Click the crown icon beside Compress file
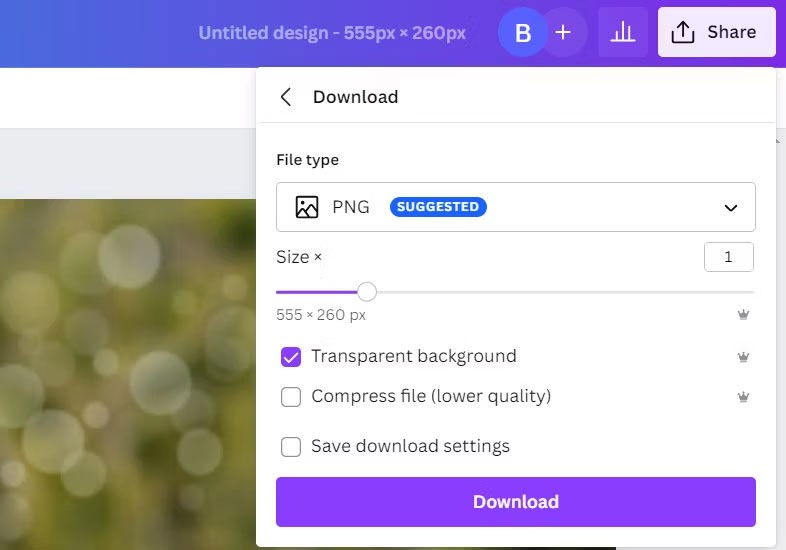 [743, 397]
